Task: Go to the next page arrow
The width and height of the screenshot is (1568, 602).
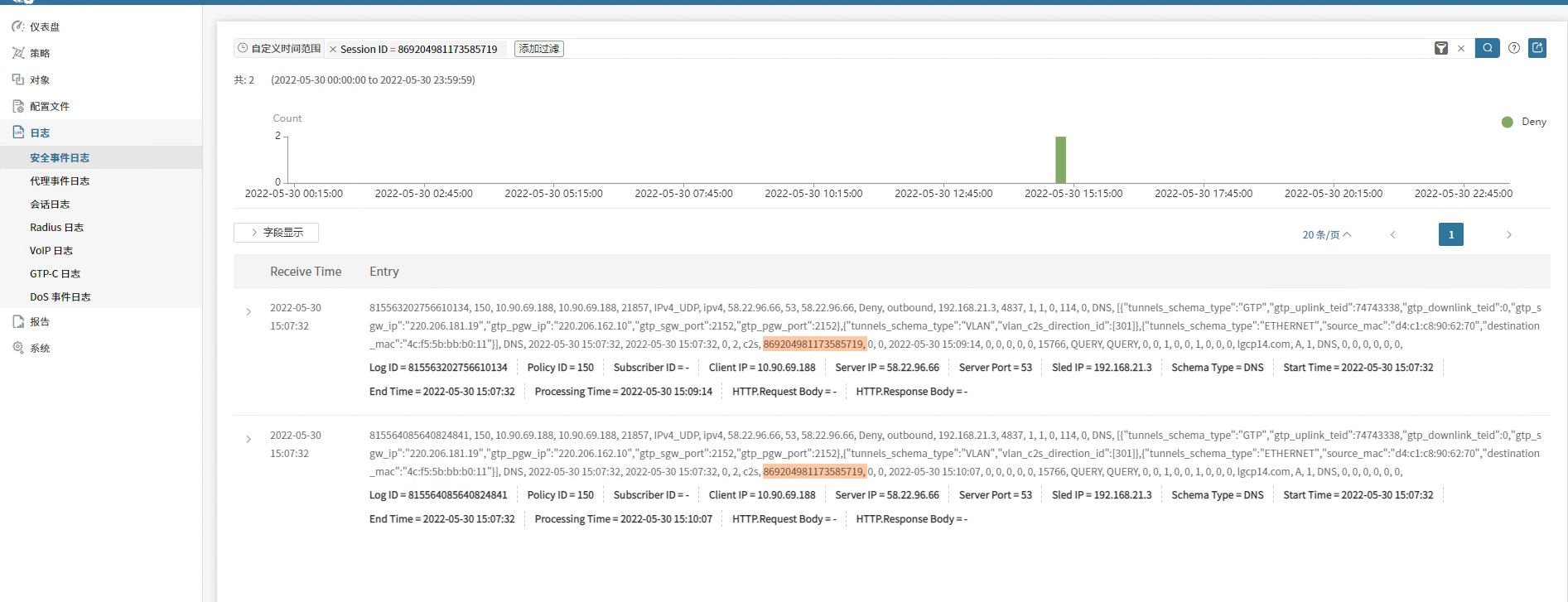Action: pyautogui.click(x=1508, y=235)
